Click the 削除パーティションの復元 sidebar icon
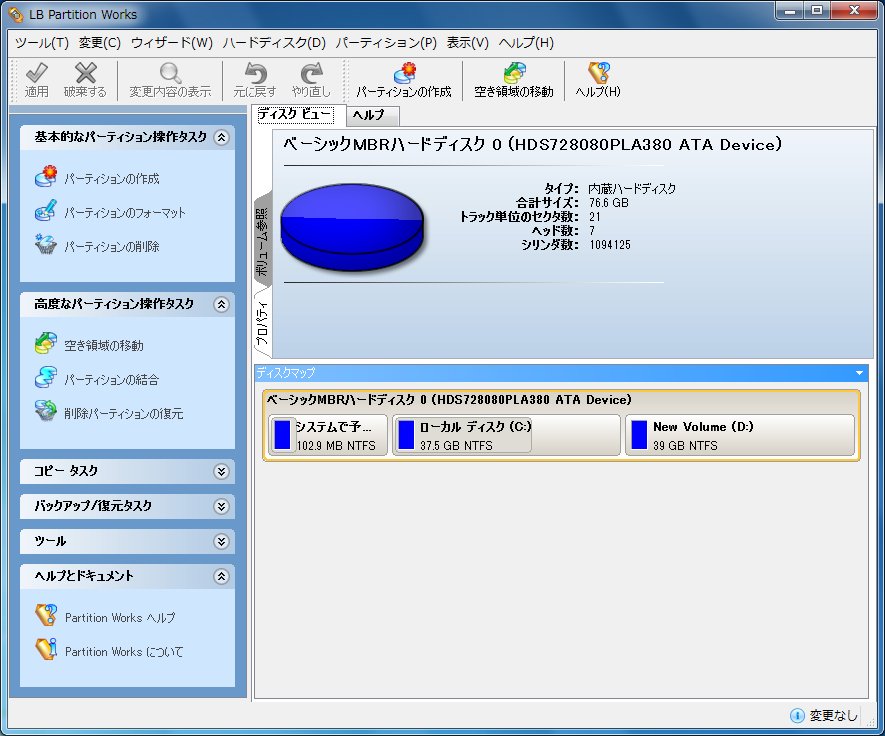The height and width of the screenshot is (736, 885). [46, 411]
